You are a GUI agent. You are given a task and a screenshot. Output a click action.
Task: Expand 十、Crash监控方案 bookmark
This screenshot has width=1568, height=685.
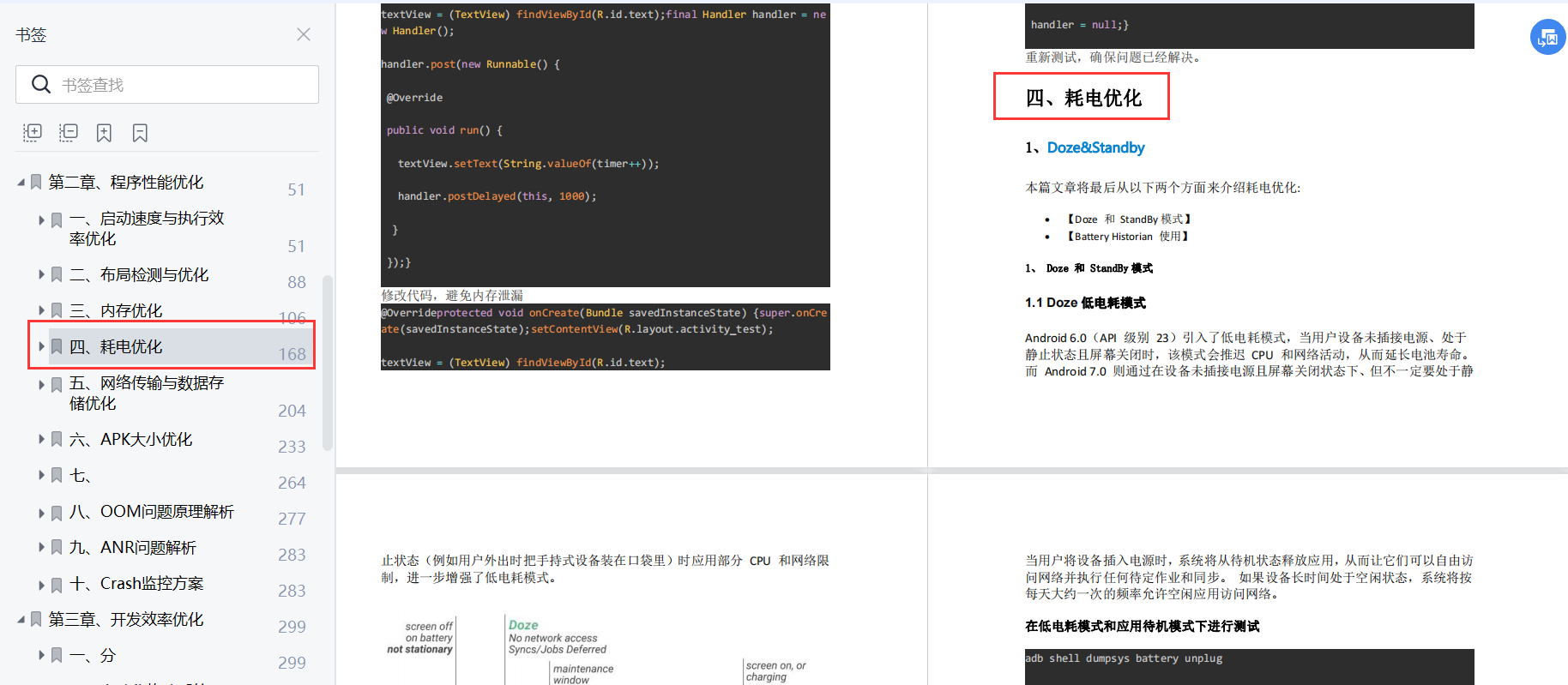click(41, 586)
